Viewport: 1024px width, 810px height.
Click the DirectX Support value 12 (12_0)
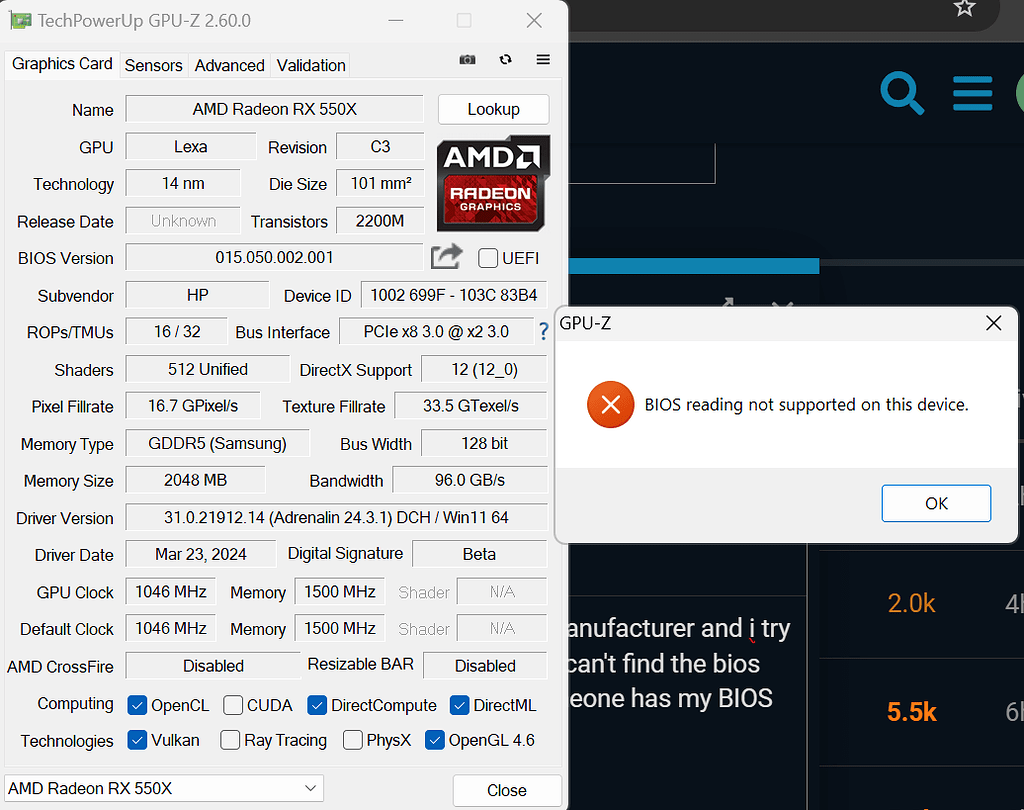click(x=485, y=369)
